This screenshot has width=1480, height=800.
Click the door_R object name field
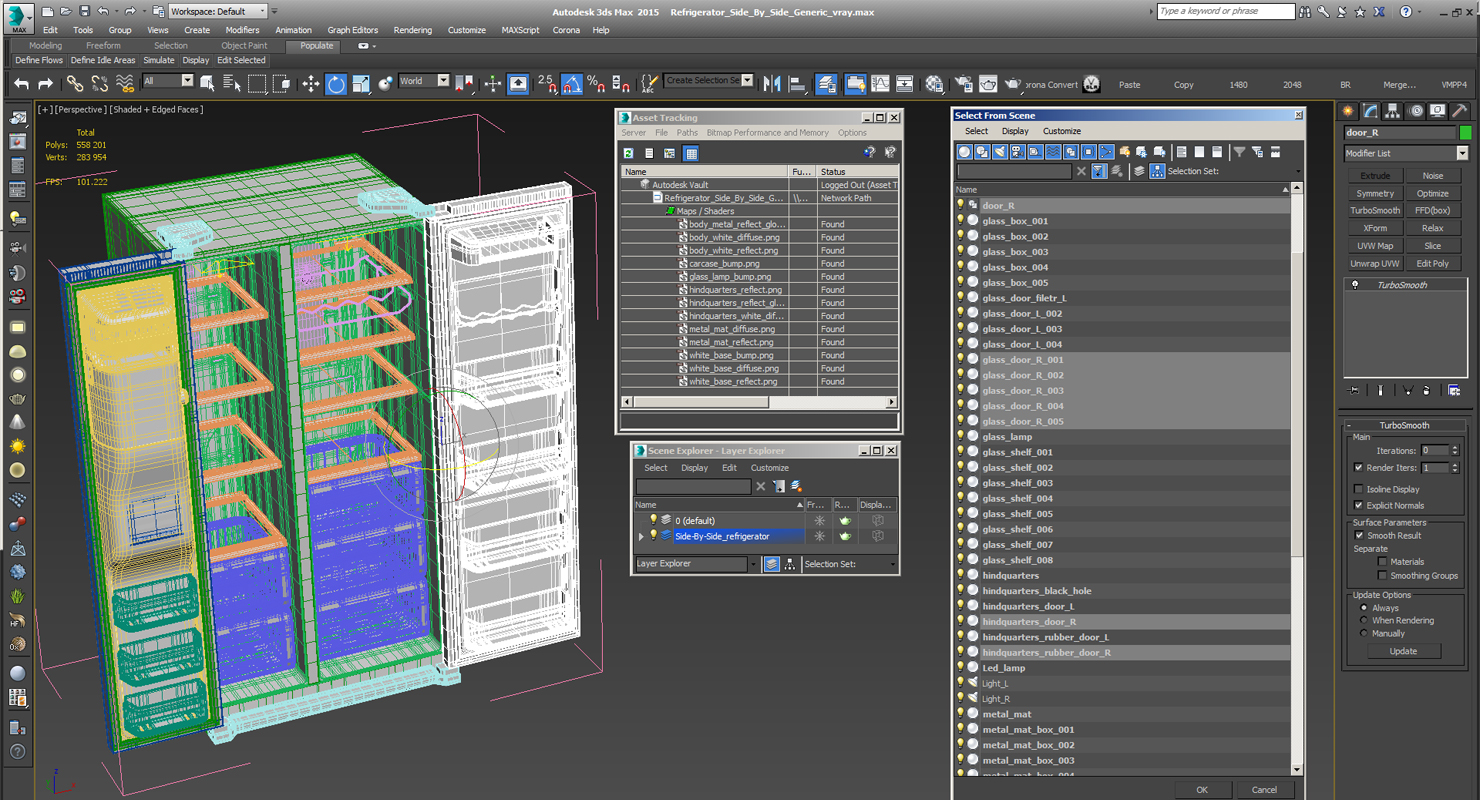(1400, 133)
